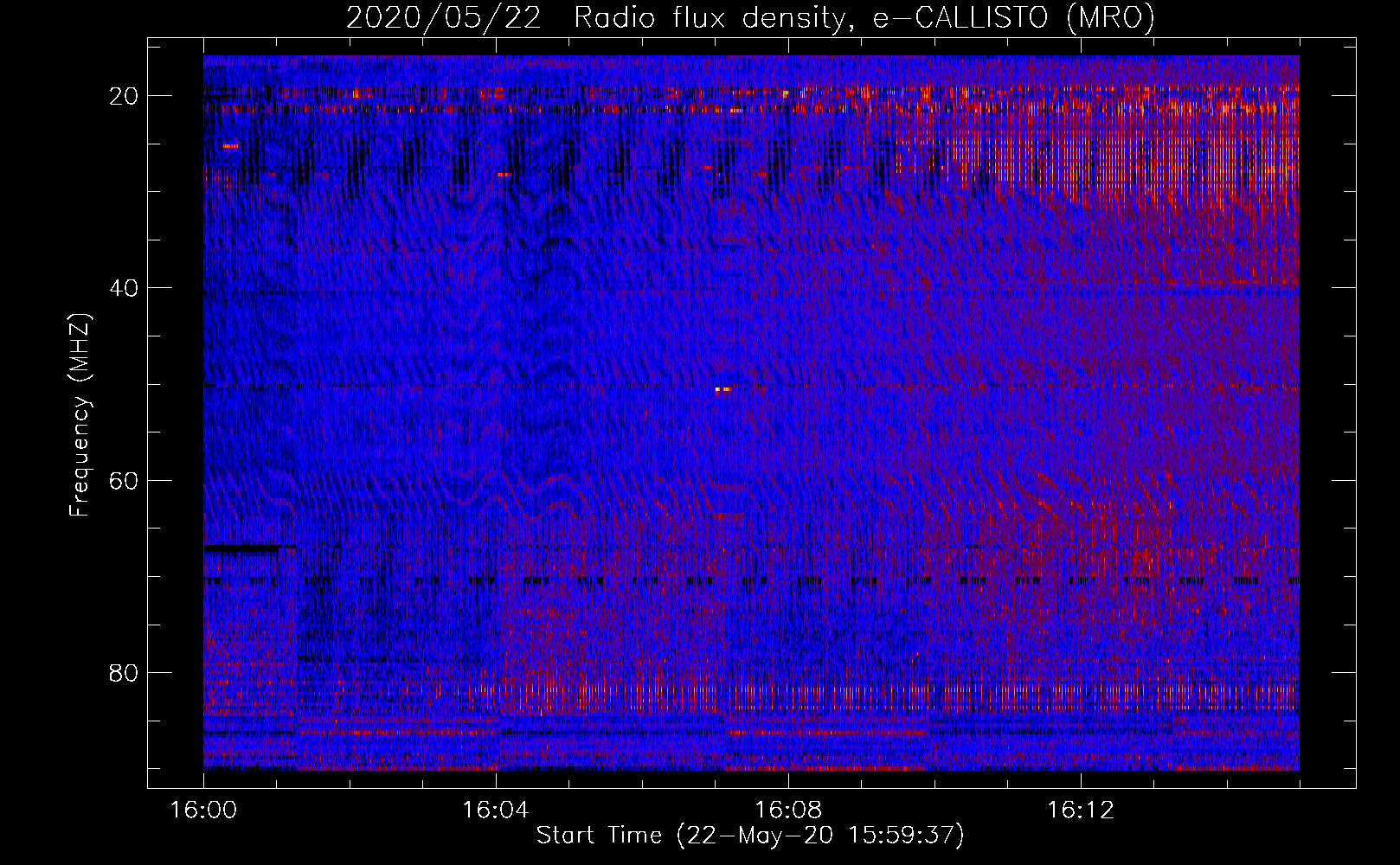Click the 'Frequency (MHZ)' axis label
The width and height of the screenshot is (1400, 865).
(x=80, y=415)
